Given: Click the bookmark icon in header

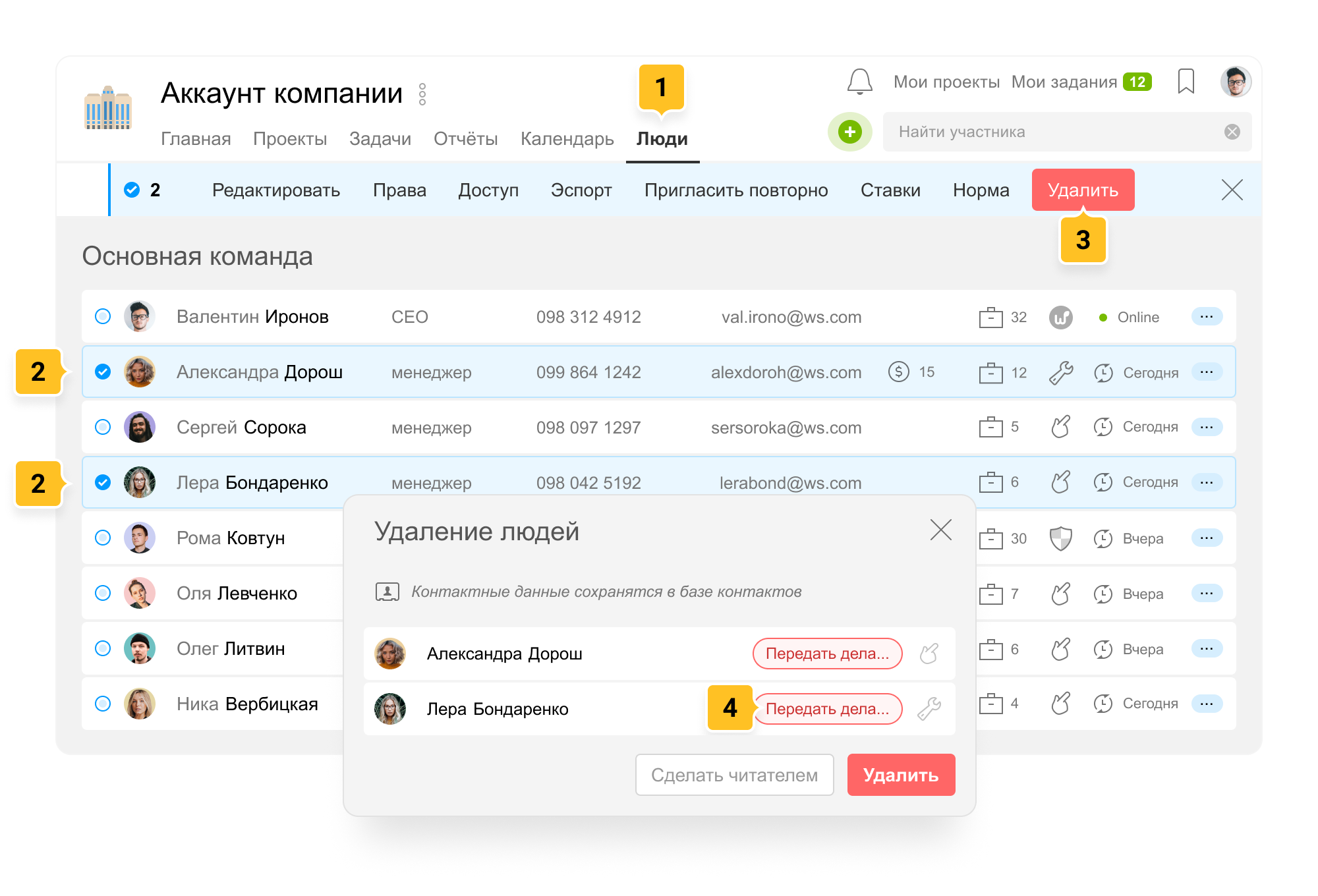Looking at the screenshot, I should coord(1186,82).
